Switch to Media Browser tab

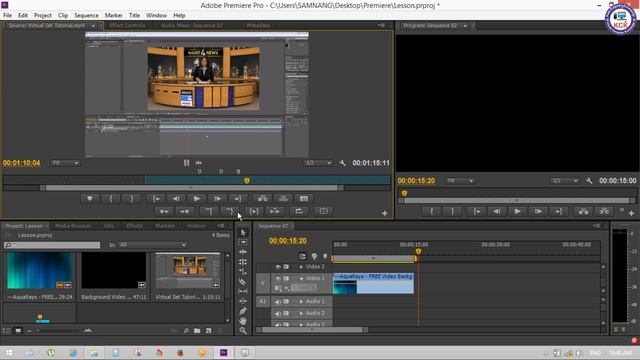point(73,226)
